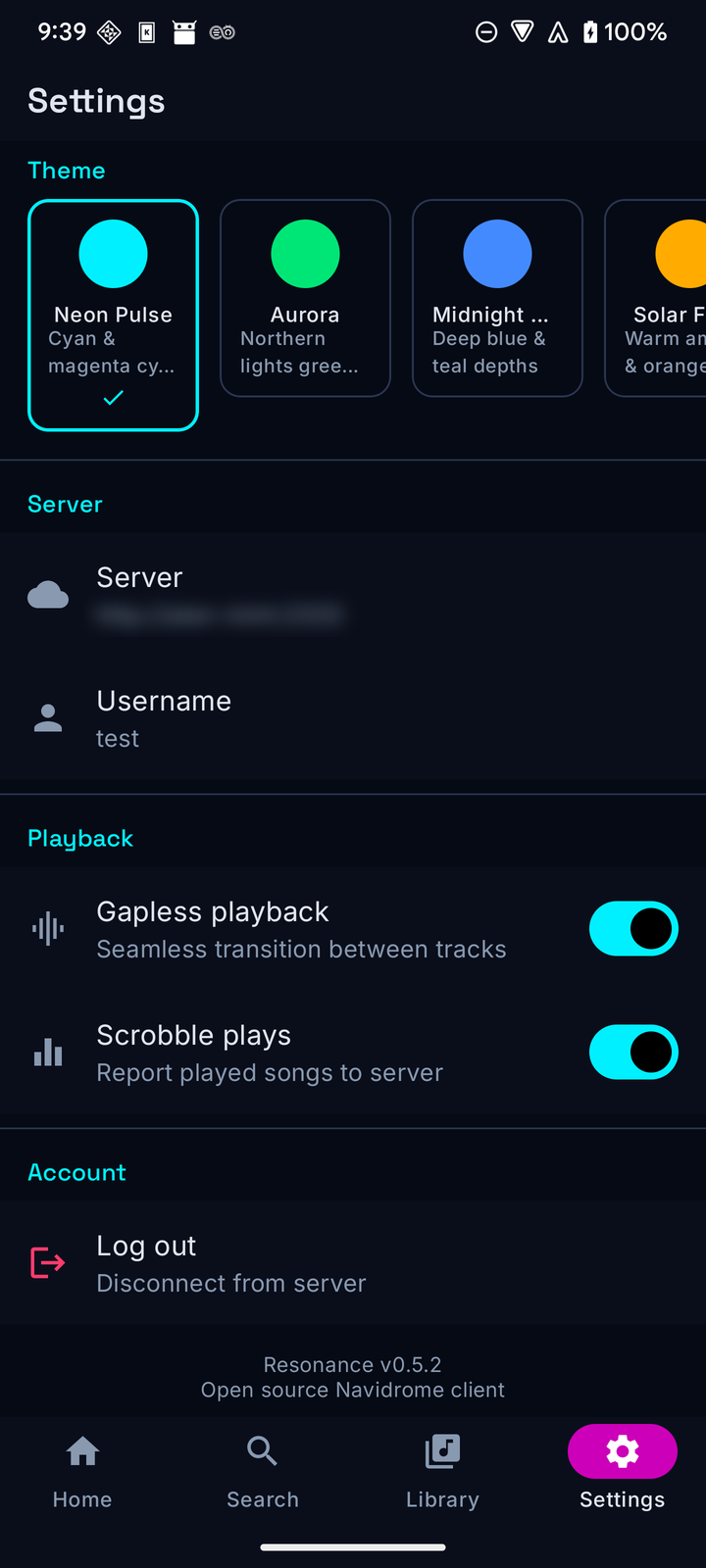
Task: Tap the cloud icon beside Server
Action: click(48, 595)
